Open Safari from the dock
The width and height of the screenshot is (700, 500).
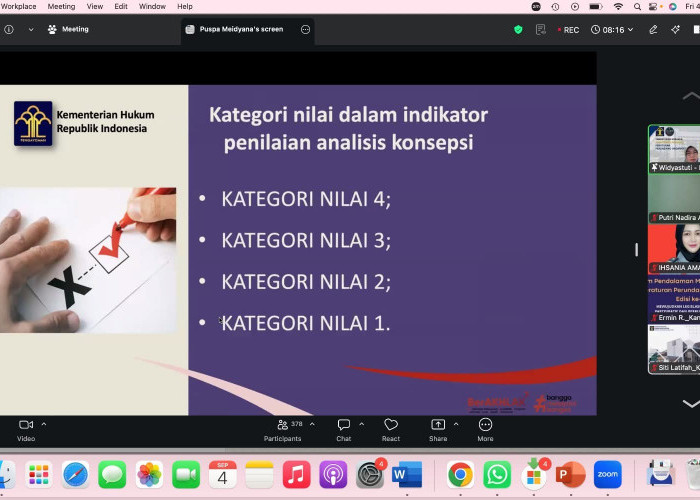coord(75,474)
